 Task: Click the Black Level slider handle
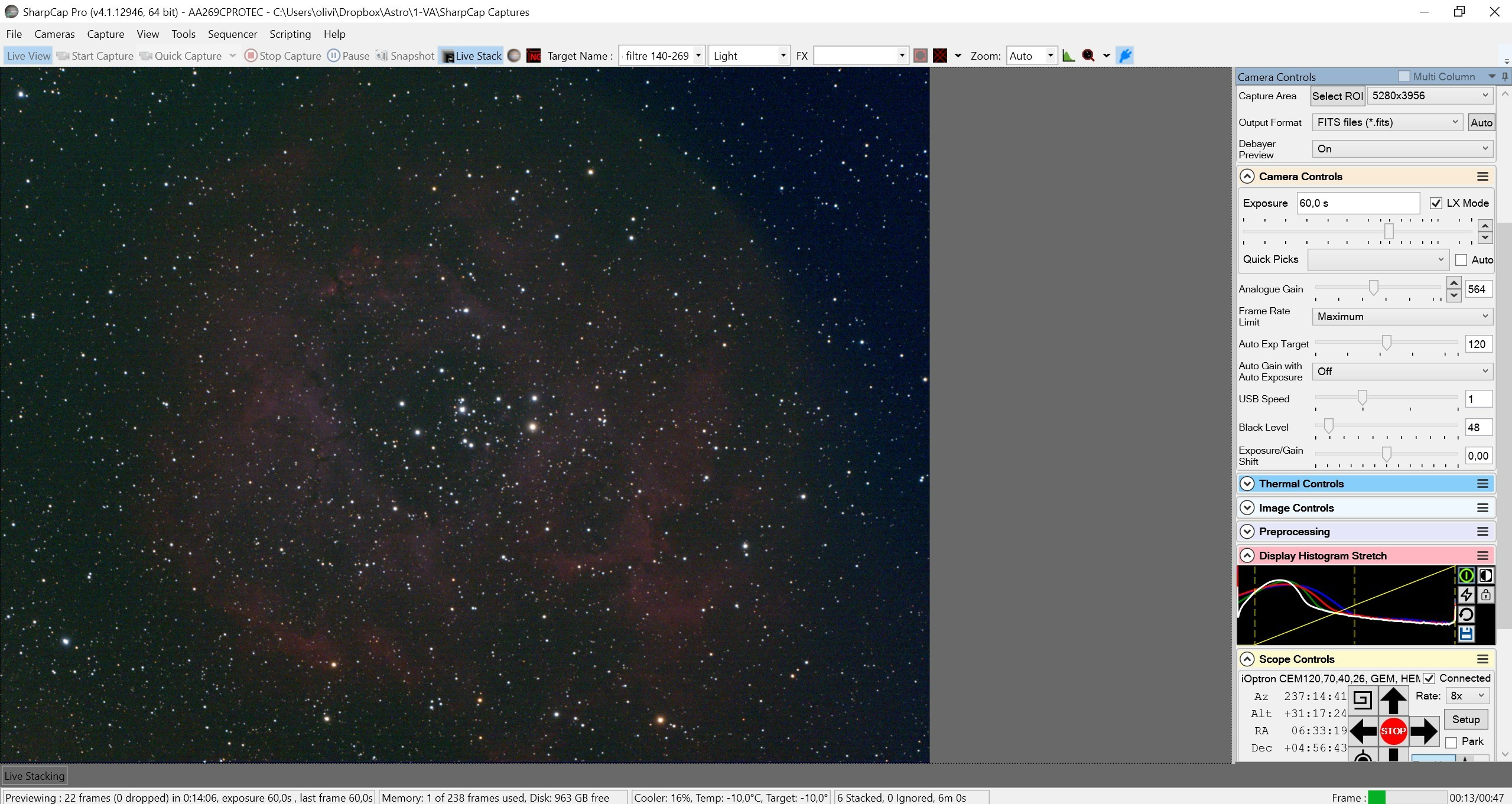[1328, 426]
